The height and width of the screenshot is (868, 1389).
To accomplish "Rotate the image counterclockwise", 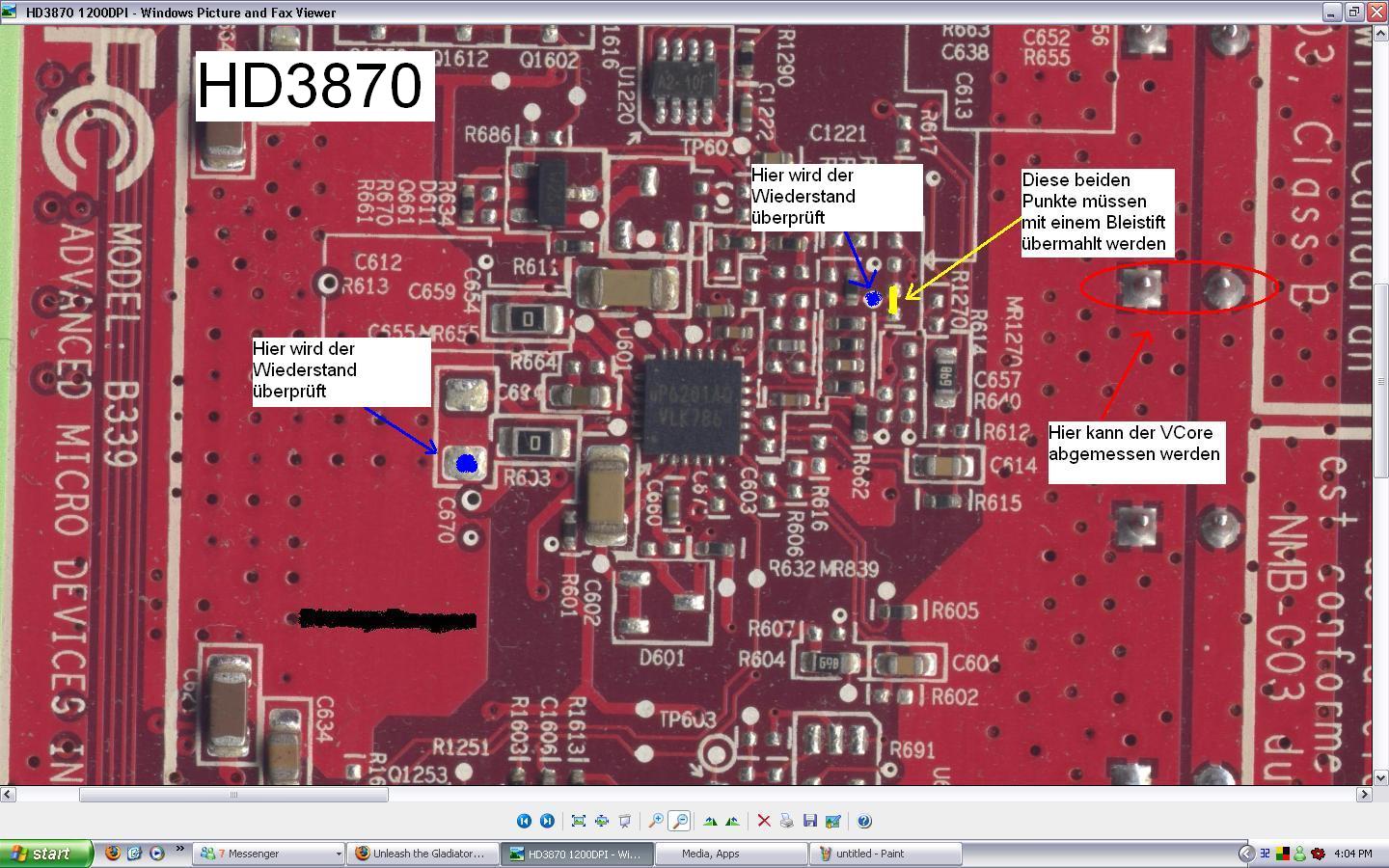I will click(733, 821).
